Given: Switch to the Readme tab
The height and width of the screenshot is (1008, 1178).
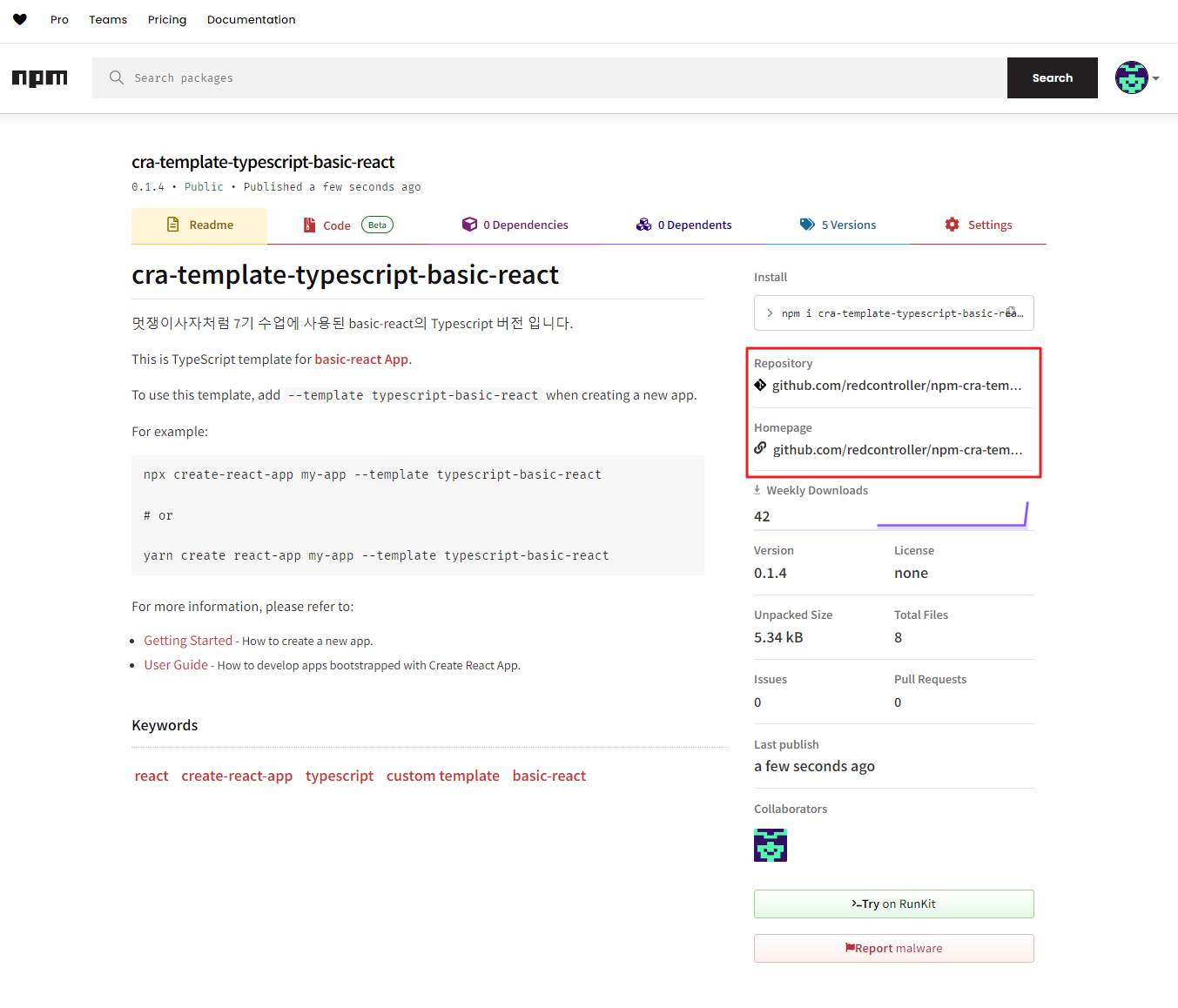Looking at the screenshot, I should 199,225.
